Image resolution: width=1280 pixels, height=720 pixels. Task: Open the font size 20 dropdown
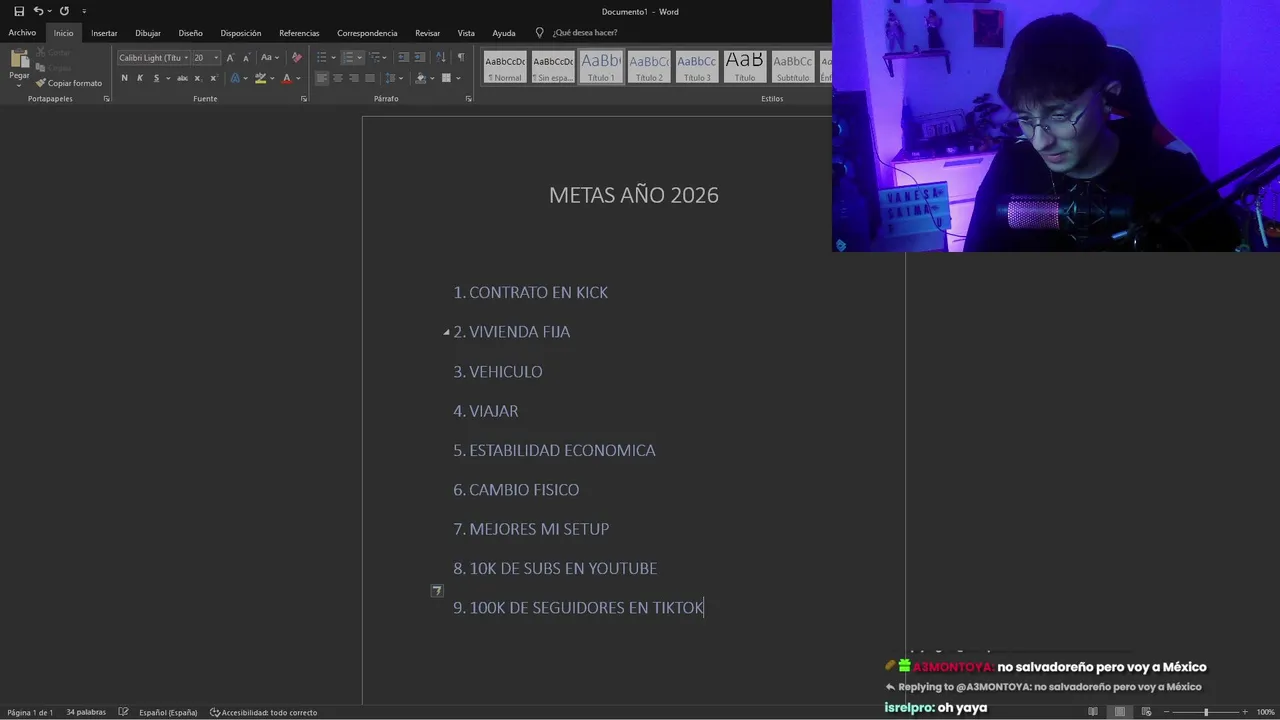tap(215, 58)
